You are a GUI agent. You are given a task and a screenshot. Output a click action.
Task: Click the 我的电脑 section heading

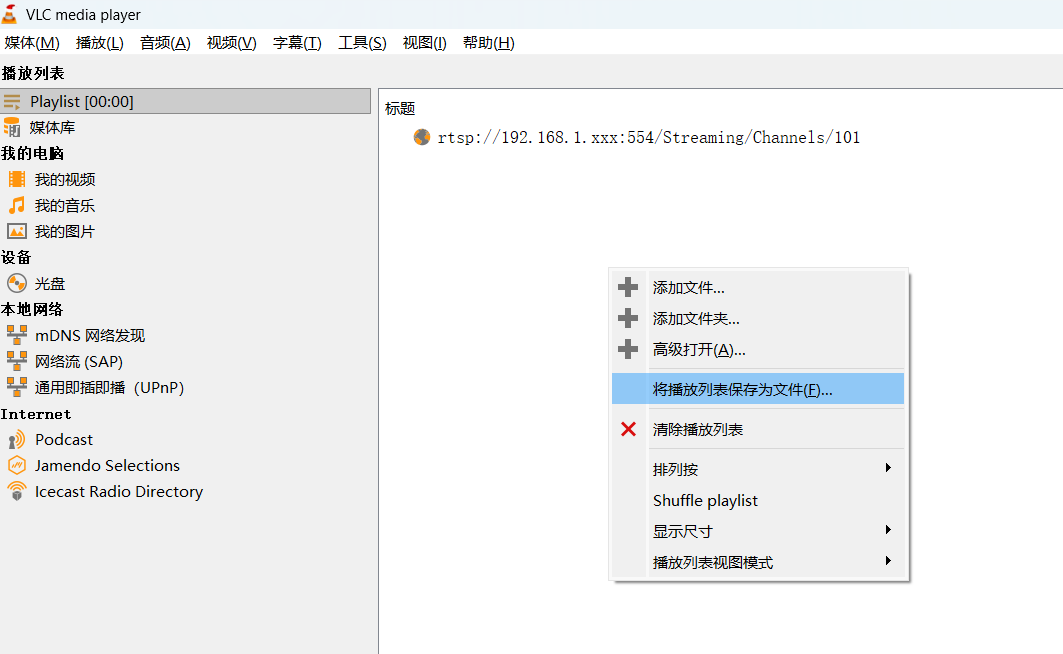click(x=32, y=153)
